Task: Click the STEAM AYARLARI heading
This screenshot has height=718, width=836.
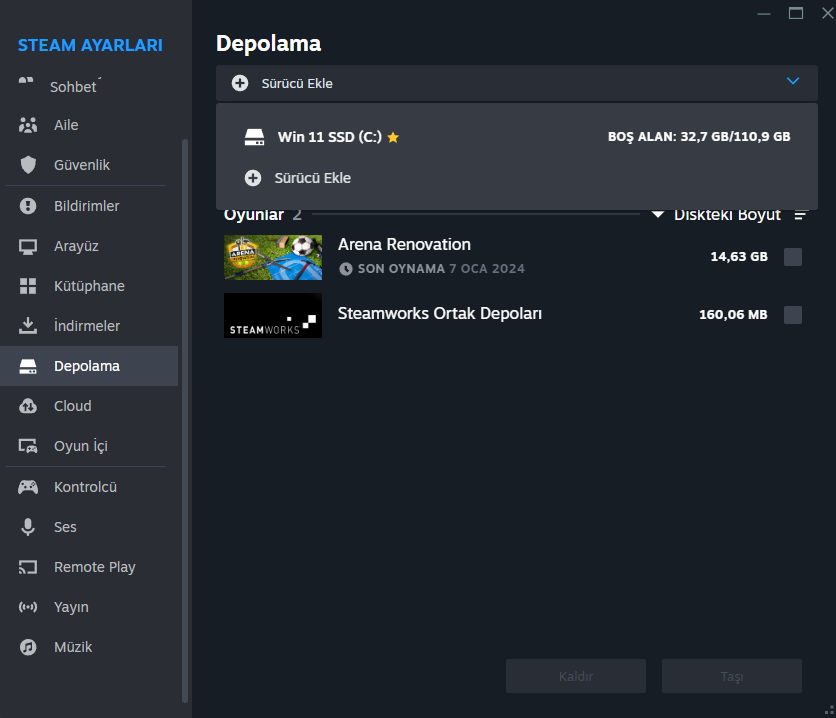Action: 90,45
